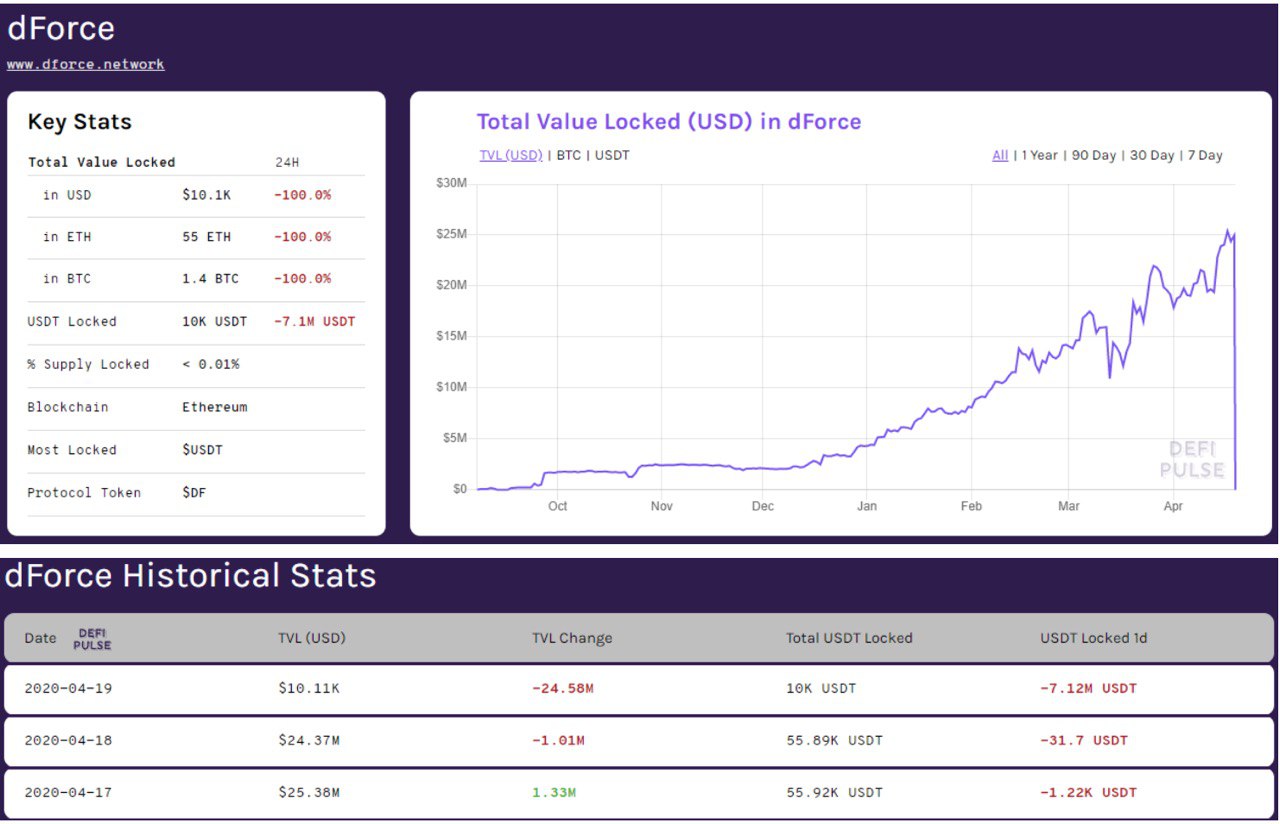Set chart range to 90 Day

(1094, 155)
